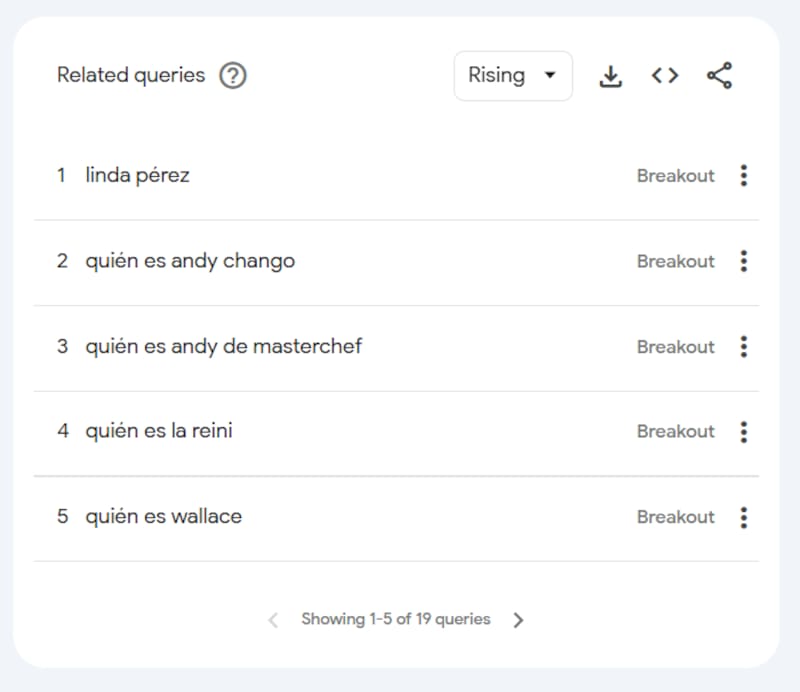Go to next page of queries

pyautogui.click(x=518, y=620)
